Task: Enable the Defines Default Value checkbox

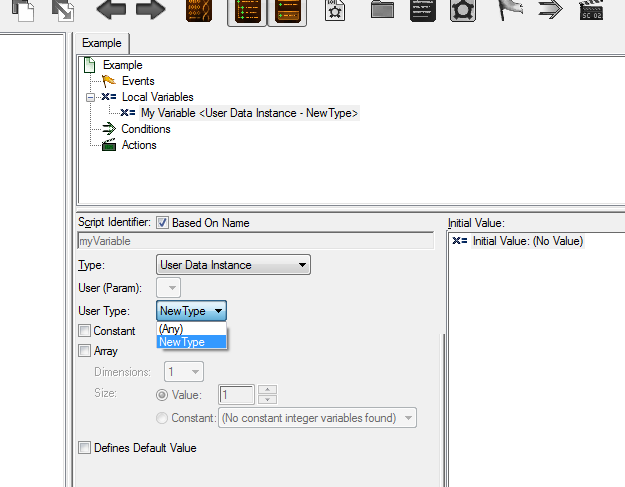Action: [85, 448]
